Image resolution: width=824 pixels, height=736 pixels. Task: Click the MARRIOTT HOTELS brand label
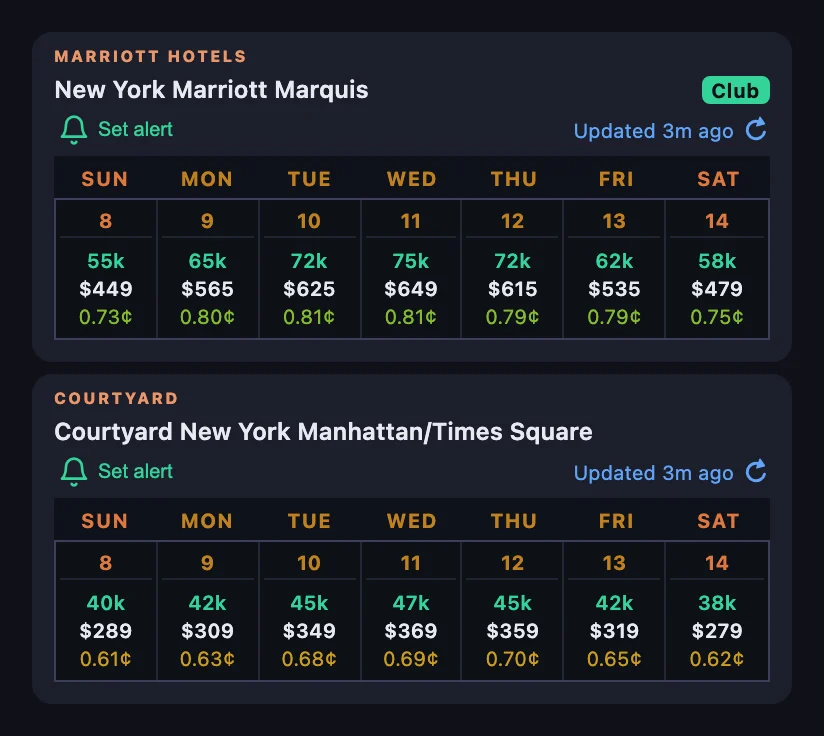pos(150,56)
